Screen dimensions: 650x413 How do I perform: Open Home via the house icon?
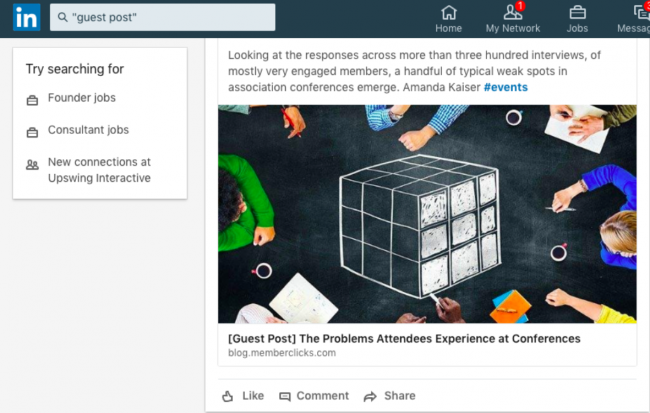click(449, 12)
